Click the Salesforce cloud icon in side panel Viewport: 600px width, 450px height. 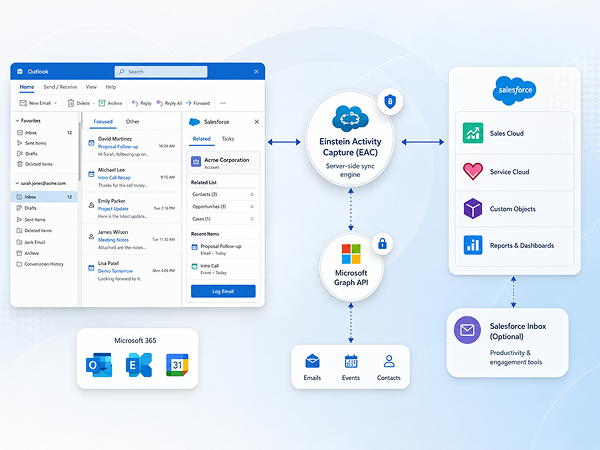tap(194, 122)
